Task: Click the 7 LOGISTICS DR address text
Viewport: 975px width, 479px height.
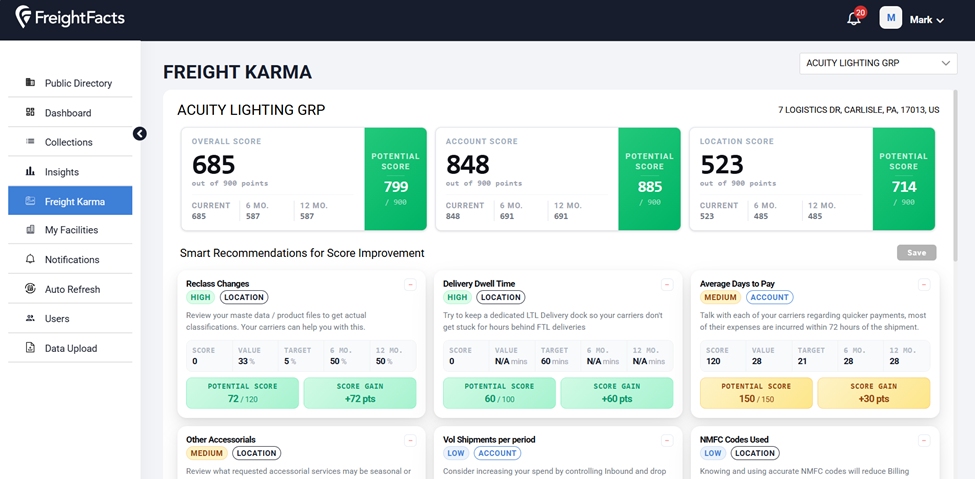Action: pyautogui.click(x=859, y=110)
